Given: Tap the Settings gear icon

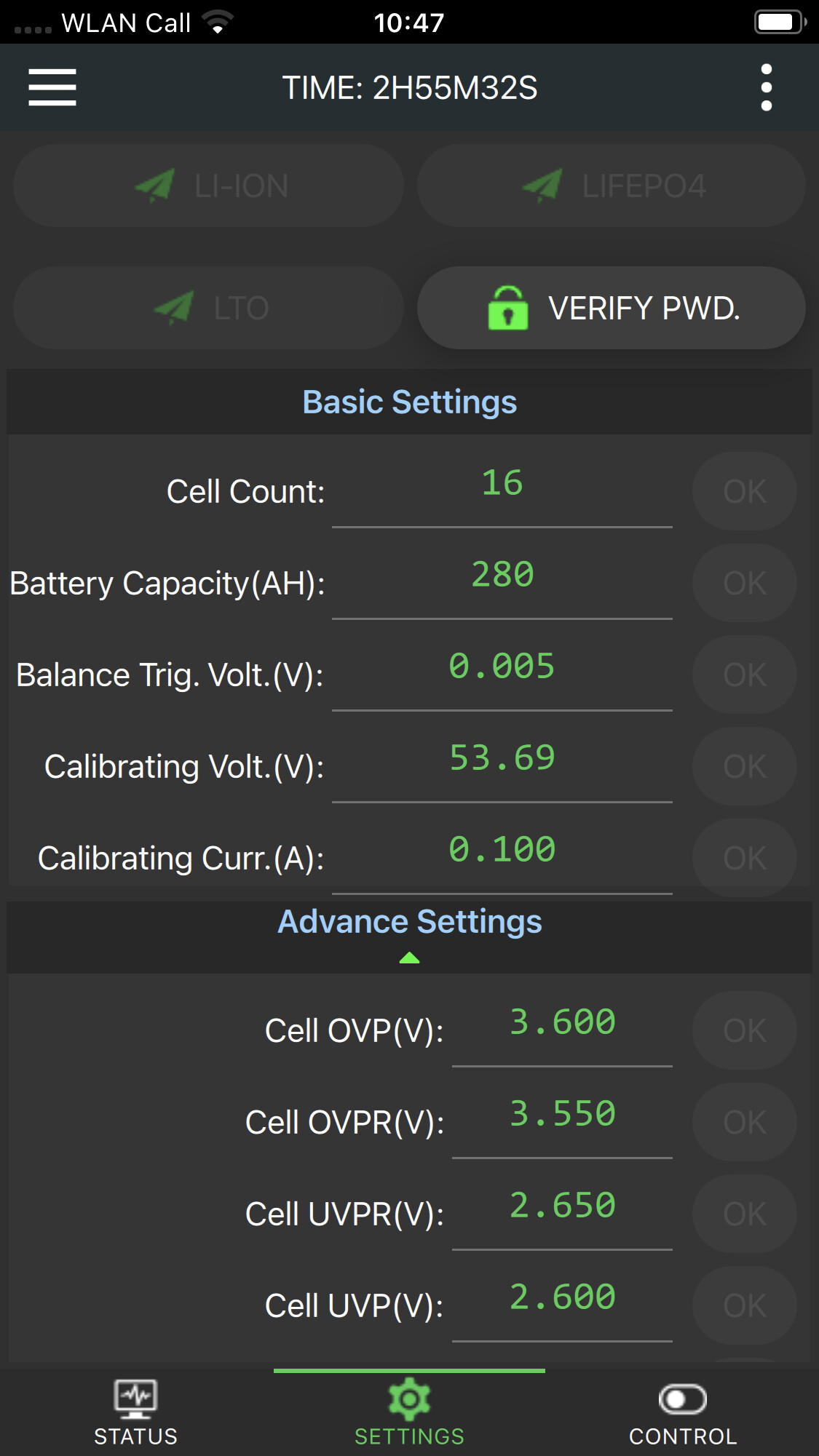Looking at the screenshot, I should click(x=409, y=1399).
